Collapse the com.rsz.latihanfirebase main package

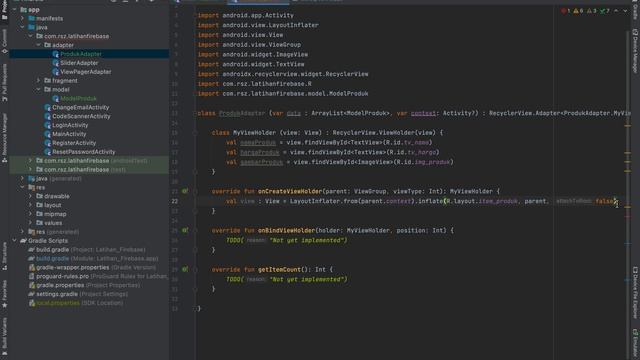[31, 36]
